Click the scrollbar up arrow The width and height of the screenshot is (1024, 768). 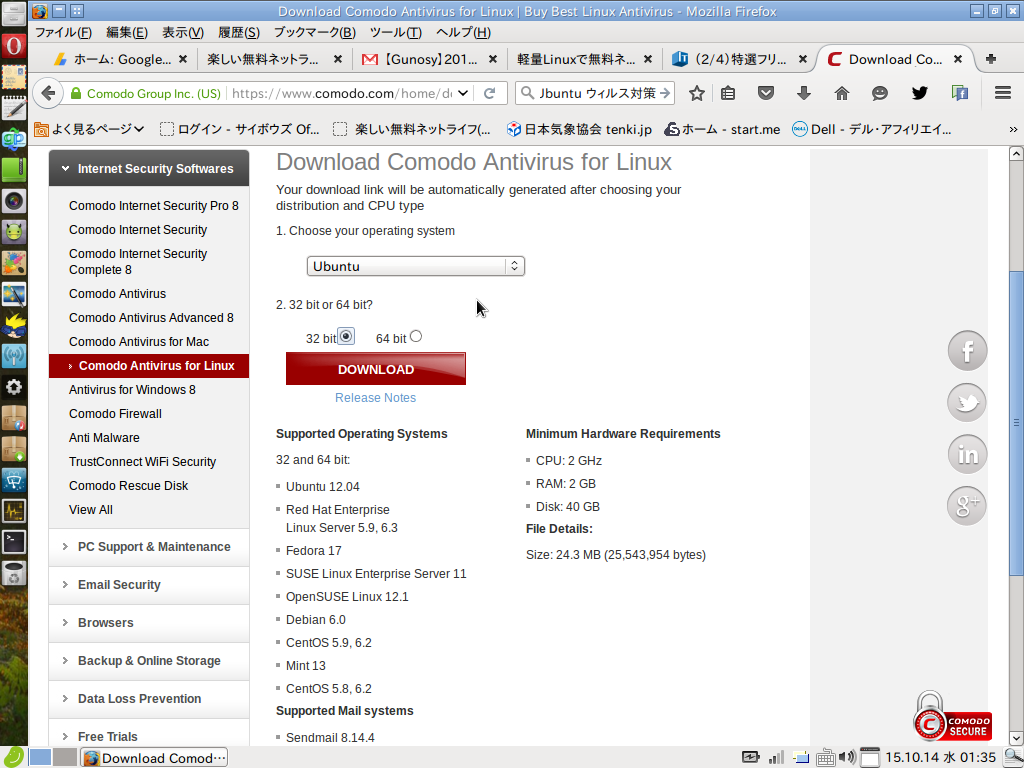tap(1016, 154)
